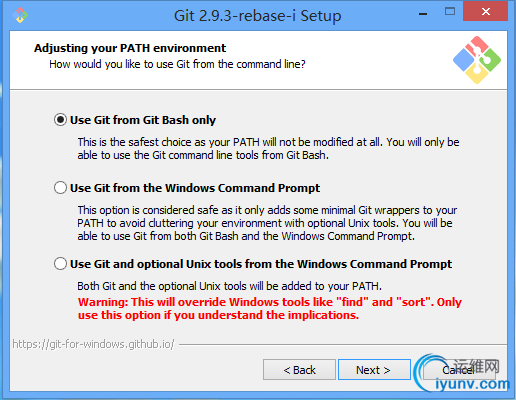This screenshot has height=400, width=516.
Task: Select the Windows Command Prompt radio button
Action: [x=60, y=188]
